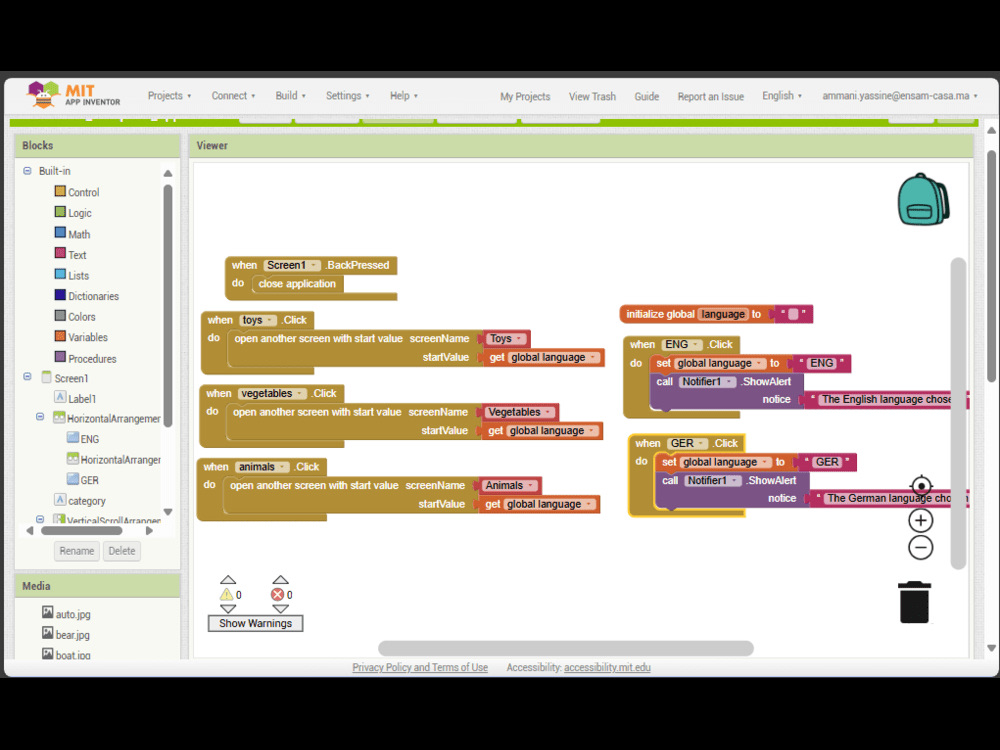Screen dimensions: 1000x750
Task: Collapse the Built-in tree node
Action: click(27, 171)
